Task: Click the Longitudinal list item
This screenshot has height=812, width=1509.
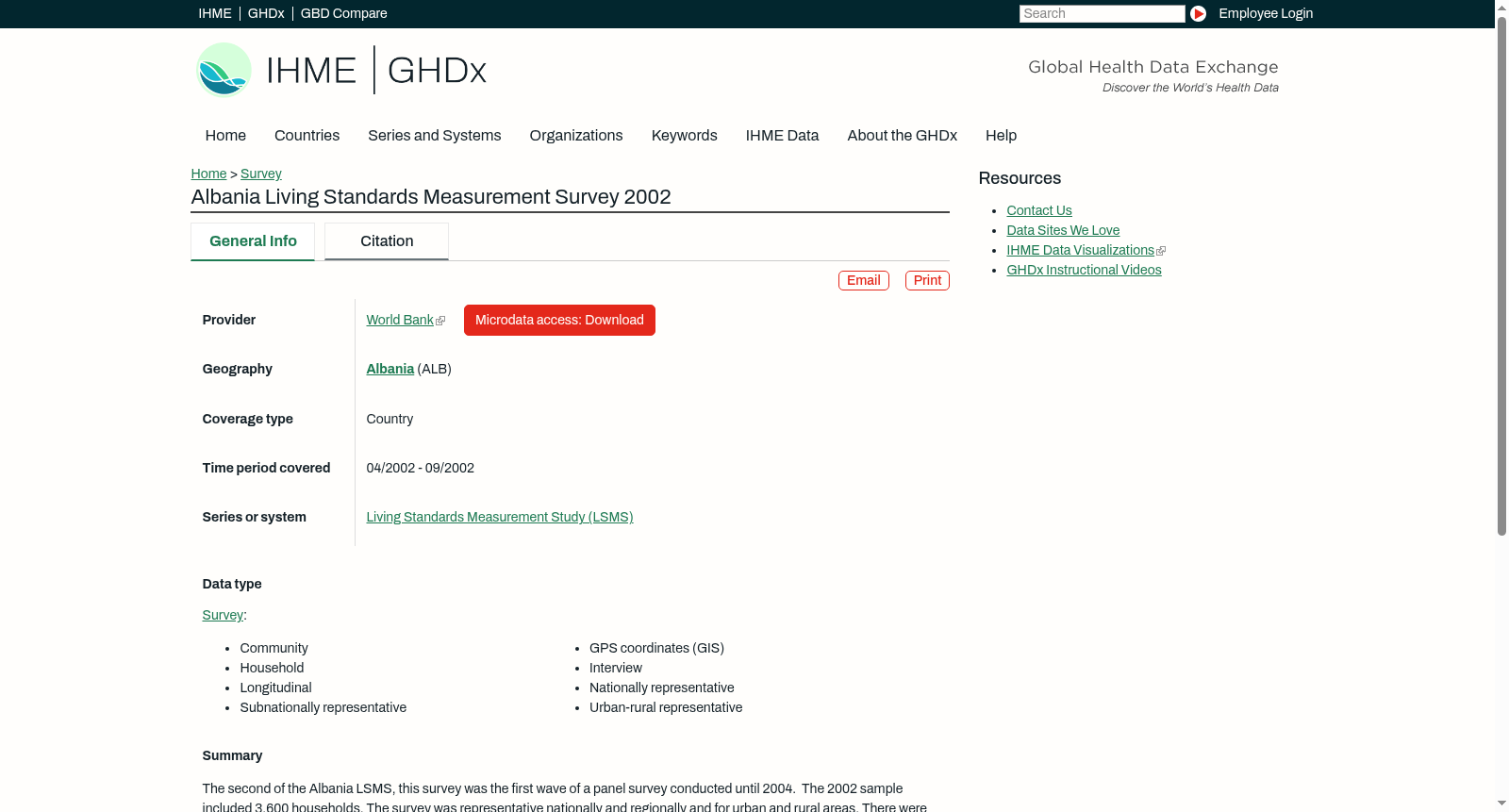Action: pos(275,688)
